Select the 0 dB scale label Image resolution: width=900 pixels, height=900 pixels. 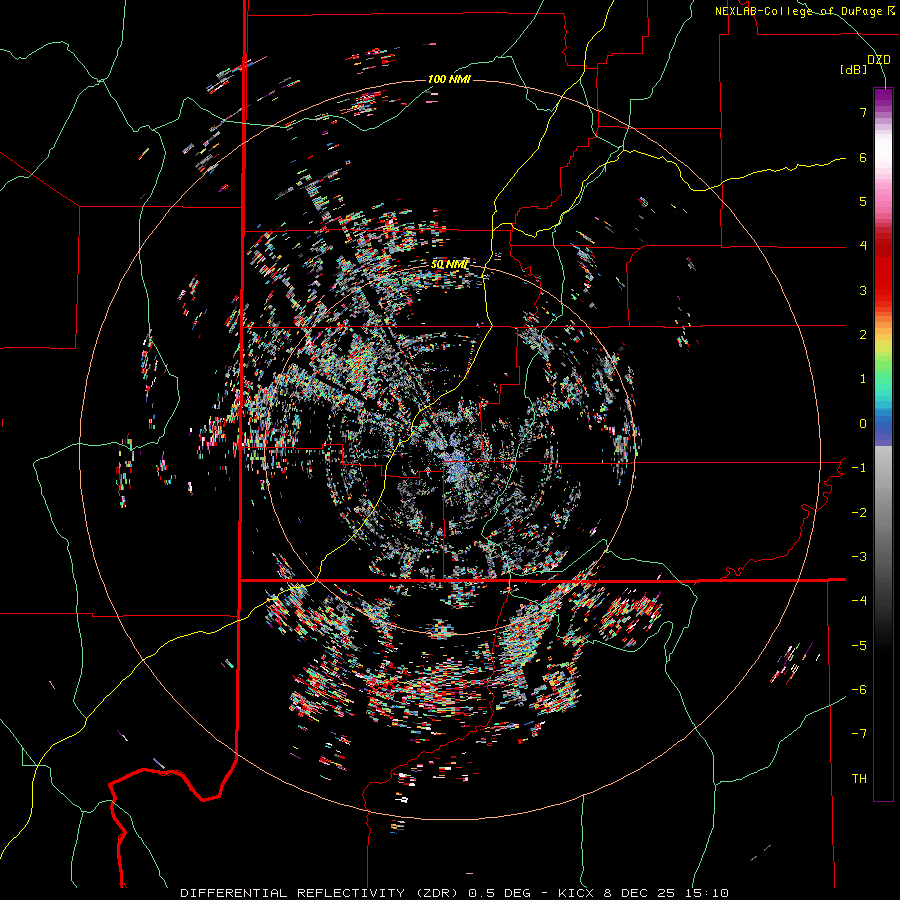pyautogui.click(x=863, y=424)
